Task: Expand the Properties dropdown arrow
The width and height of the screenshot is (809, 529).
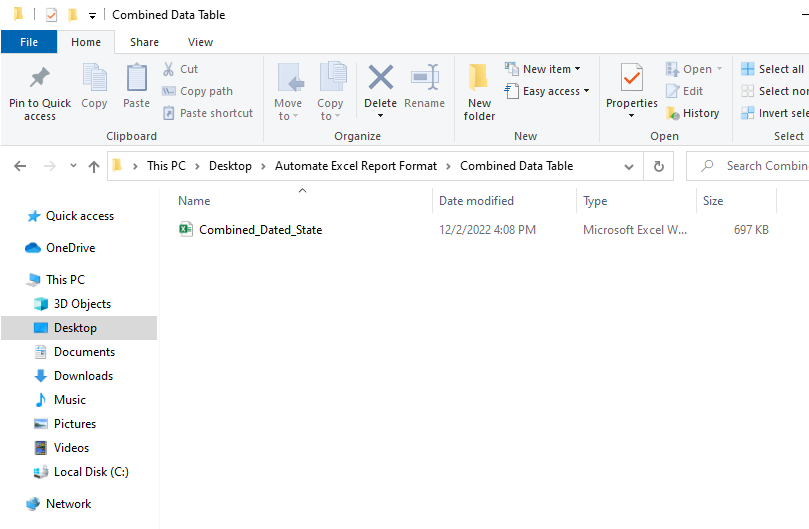Action: coord(632,116)
